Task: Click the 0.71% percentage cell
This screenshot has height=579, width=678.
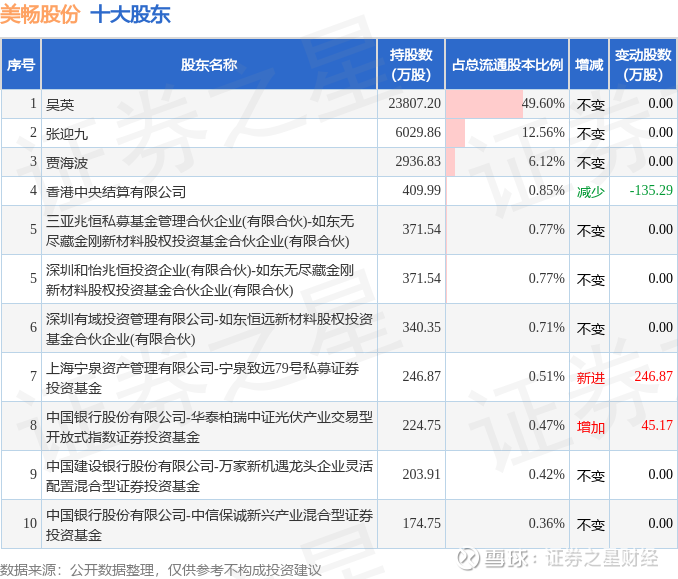Action: coord(546,327)
